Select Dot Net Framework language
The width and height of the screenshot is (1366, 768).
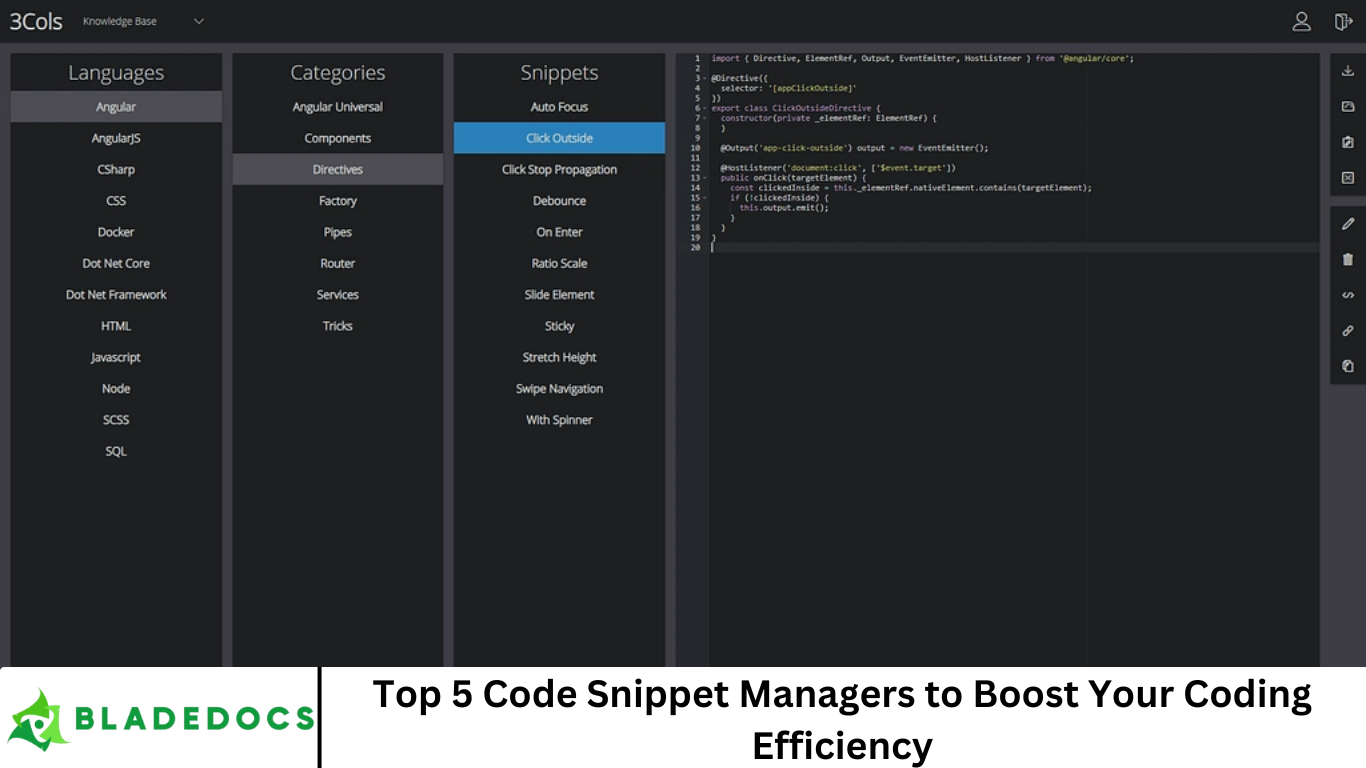(116, 295)
